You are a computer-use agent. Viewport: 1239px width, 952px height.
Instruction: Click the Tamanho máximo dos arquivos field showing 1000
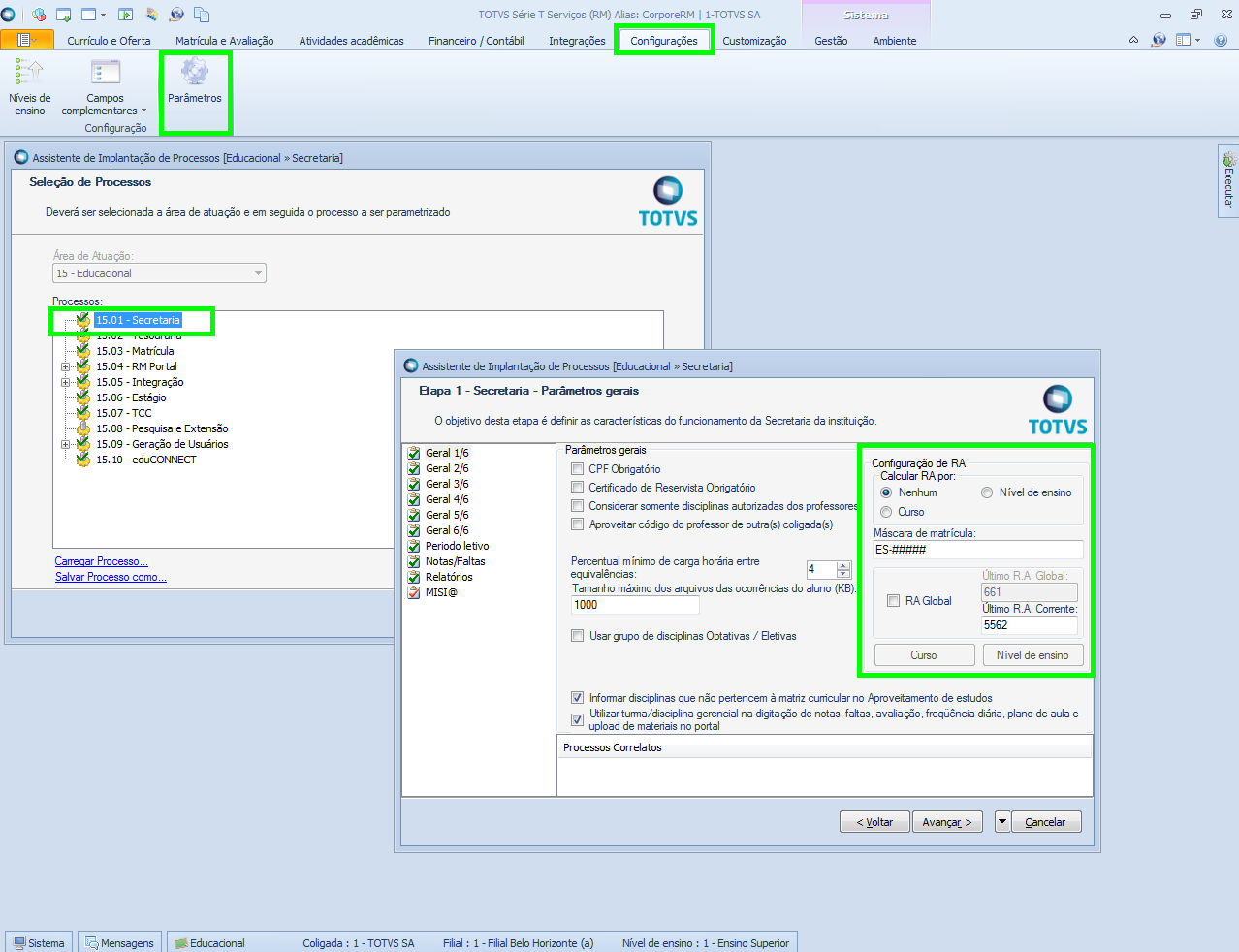635,605
